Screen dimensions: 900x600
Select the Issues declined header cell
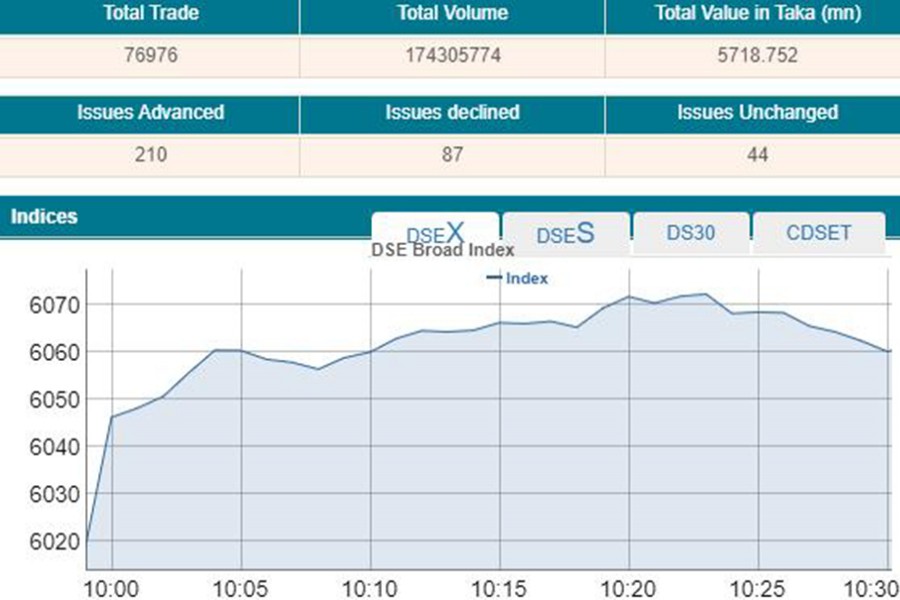click(452, 112)
